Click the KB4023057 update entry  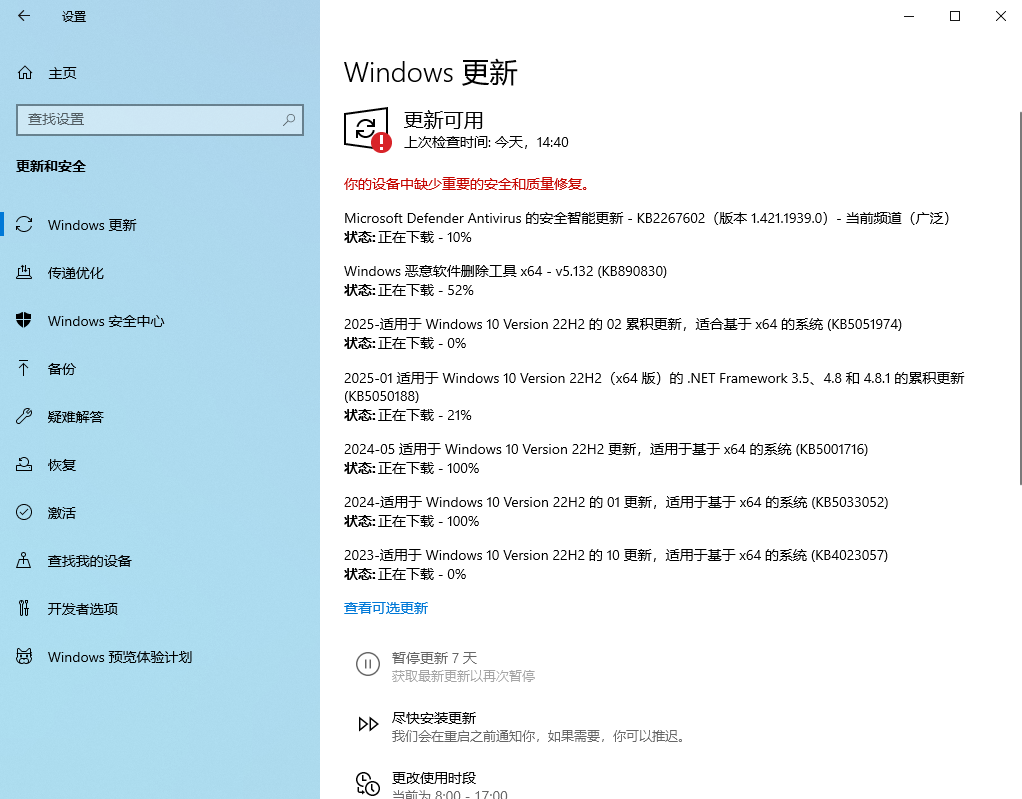pos(617,555)
